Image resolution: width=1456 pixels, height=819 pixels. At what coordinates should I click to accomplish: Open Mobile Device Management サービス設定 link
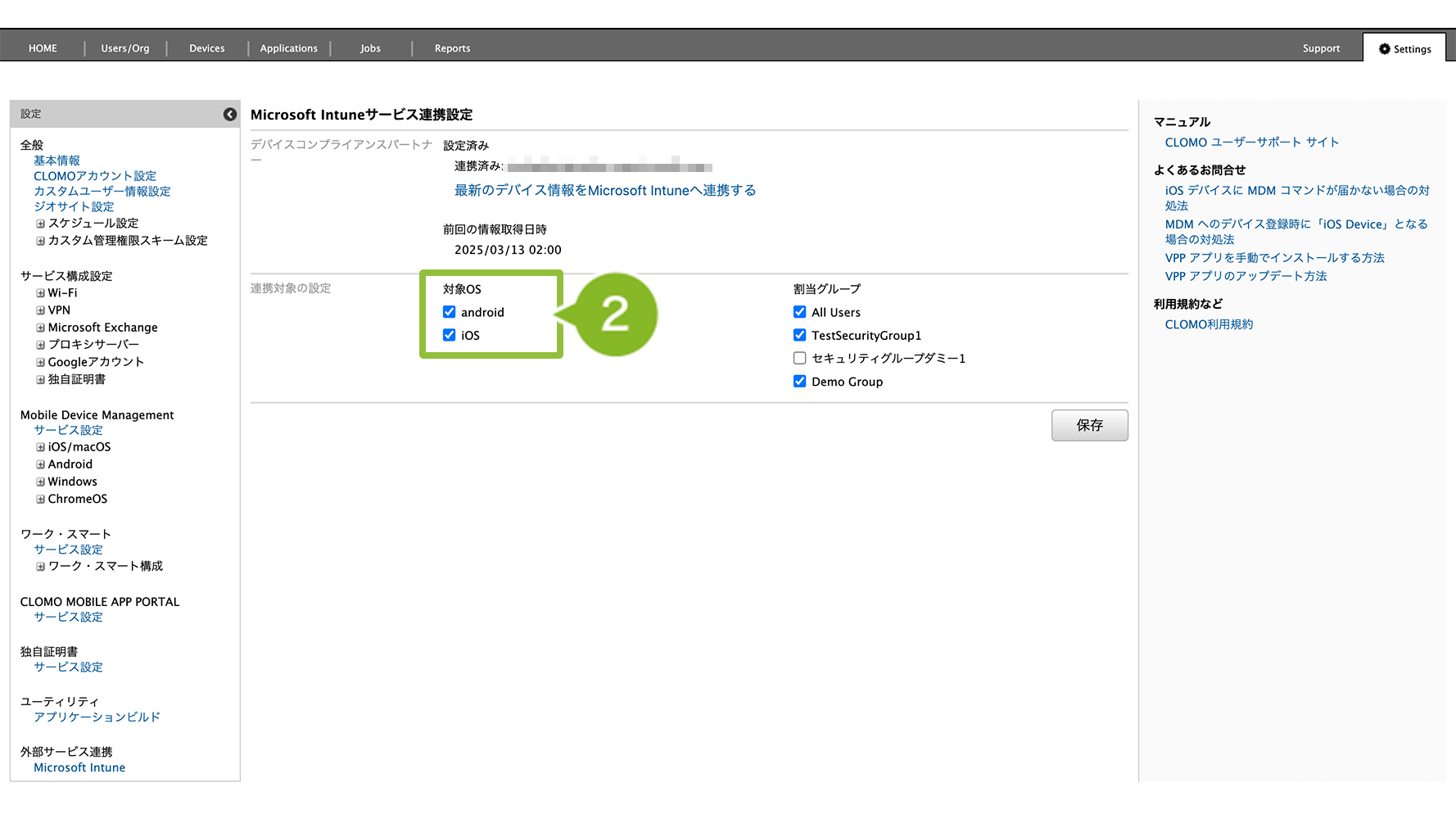[68, 430]
